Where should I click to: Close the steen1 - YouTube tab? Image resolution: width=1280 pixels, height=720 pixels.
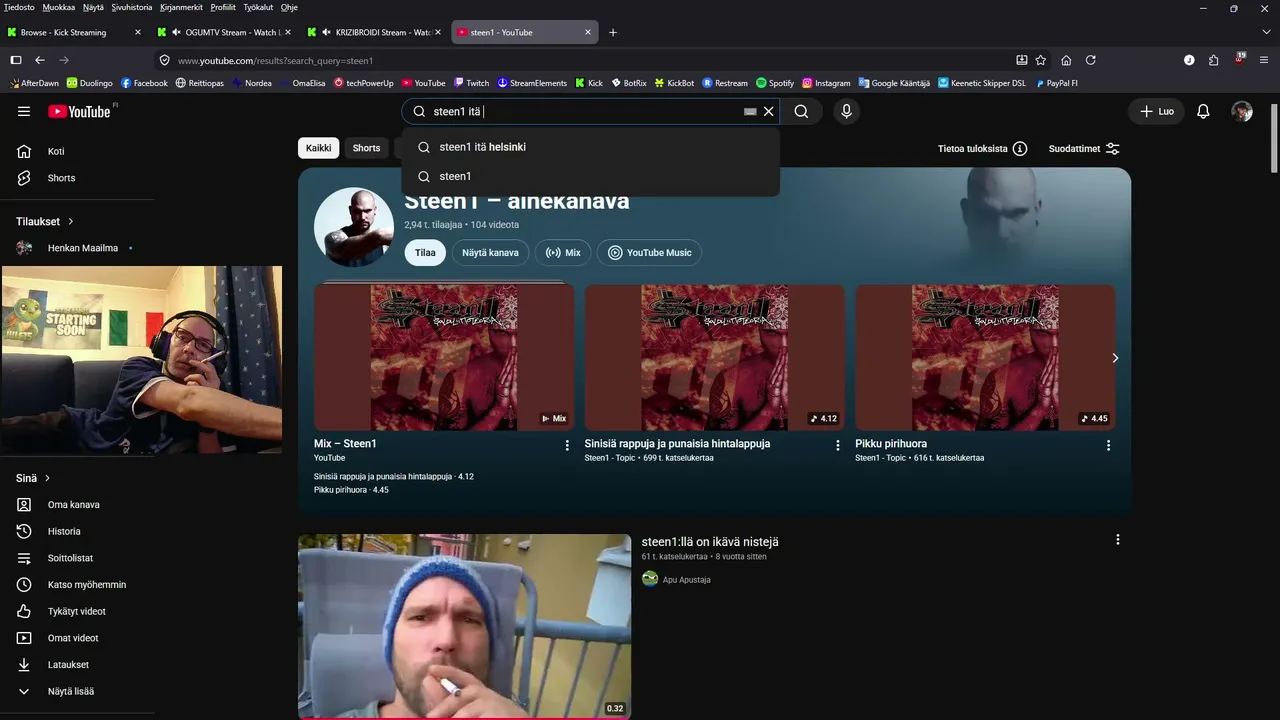coord(588,32)
